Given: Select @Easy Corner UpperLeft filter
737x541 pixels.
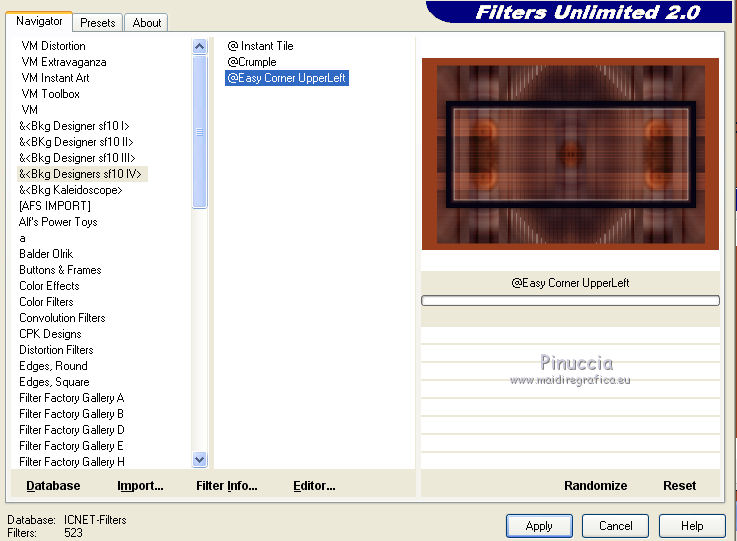Looking at the screenshot, I should tap(287, 78).
